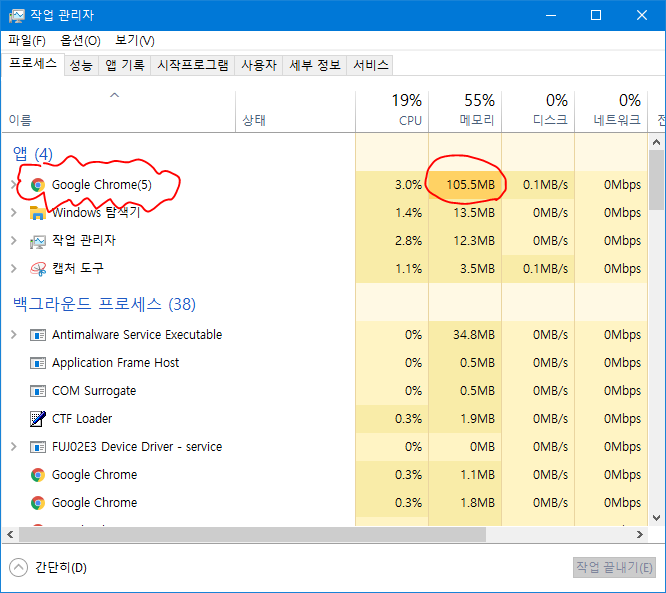
Task: Click the Google Chrome(5) app icon
Action: tap(38, 185)
